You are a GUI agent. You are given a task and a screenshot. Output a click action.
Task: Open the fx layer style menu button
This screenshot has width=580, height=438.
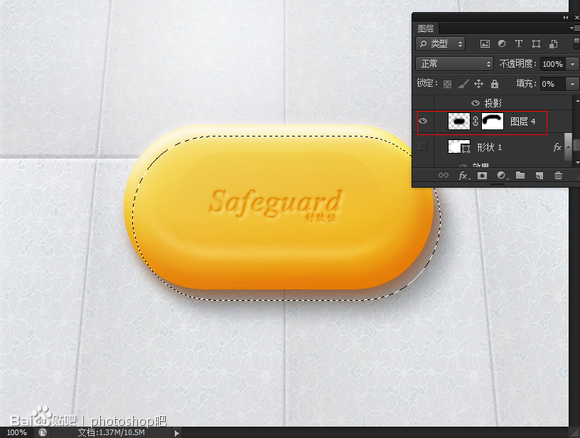[x=464, y=175]
